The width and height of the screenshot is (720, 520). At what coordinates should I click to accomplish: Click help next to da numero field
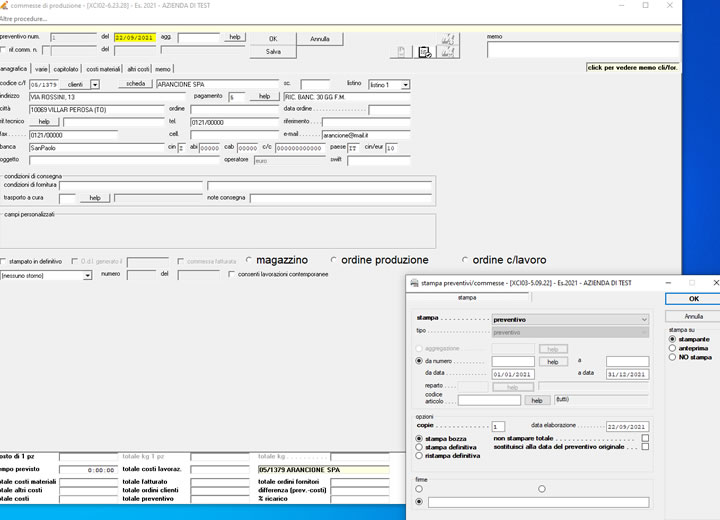553,362
